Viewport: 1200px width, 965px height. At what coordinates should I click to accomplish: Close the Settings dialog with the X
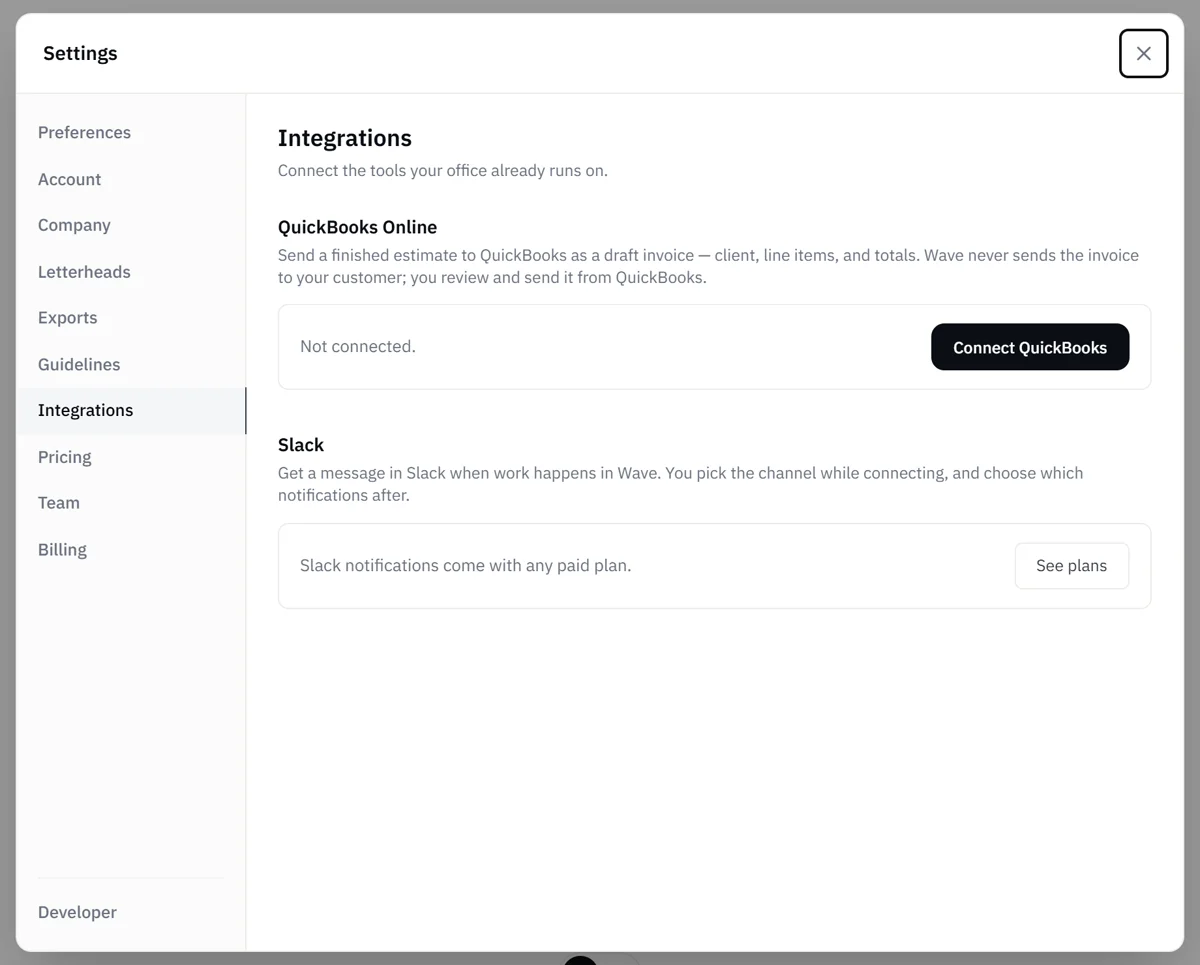1143,53
